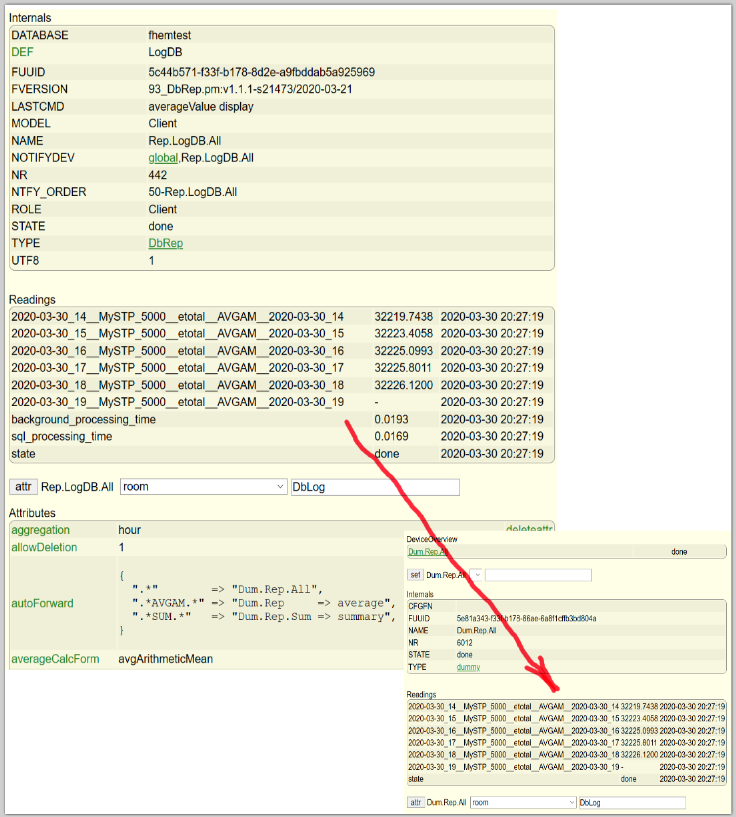Click the DbLog value field next to room
The width and height of the screenshot is (736, 817).
pos(375,487)
